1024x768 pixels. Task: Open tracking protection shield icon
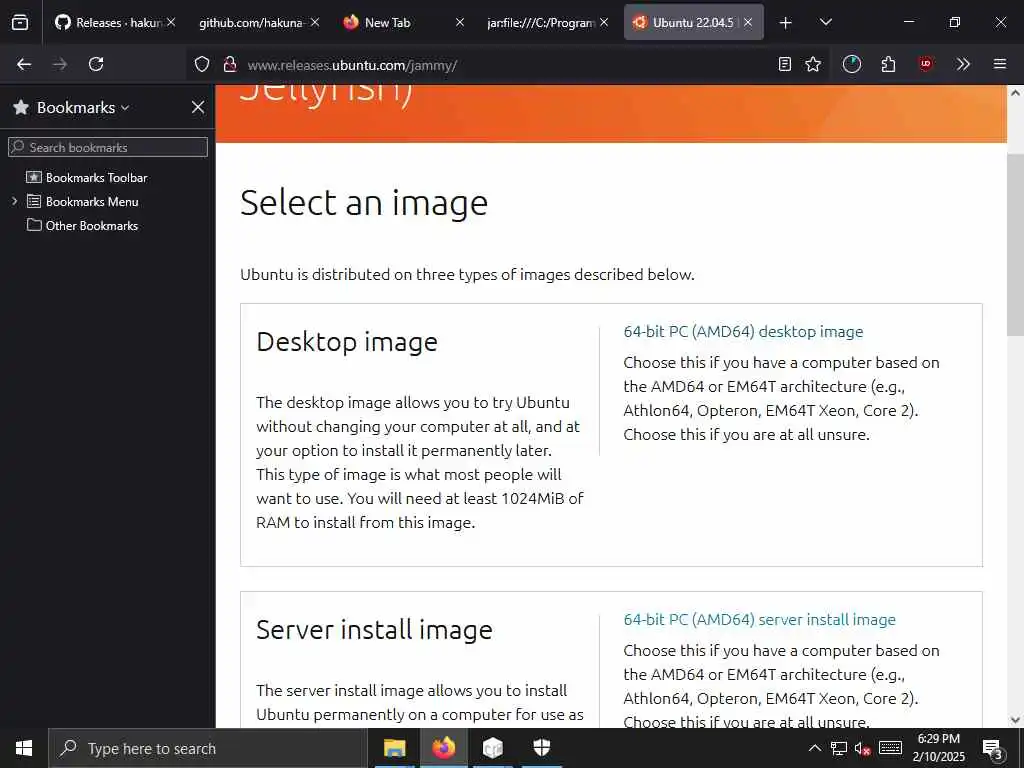tap(202, 64)
